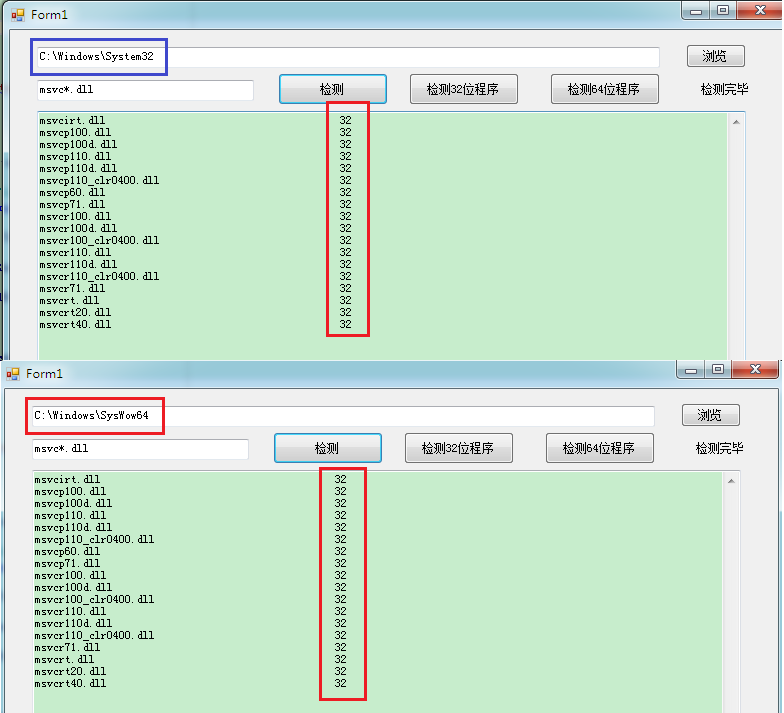Screen dimensions: 784x713
Task: Click the Form1 app icon in lower title bar
Action: 12,374
